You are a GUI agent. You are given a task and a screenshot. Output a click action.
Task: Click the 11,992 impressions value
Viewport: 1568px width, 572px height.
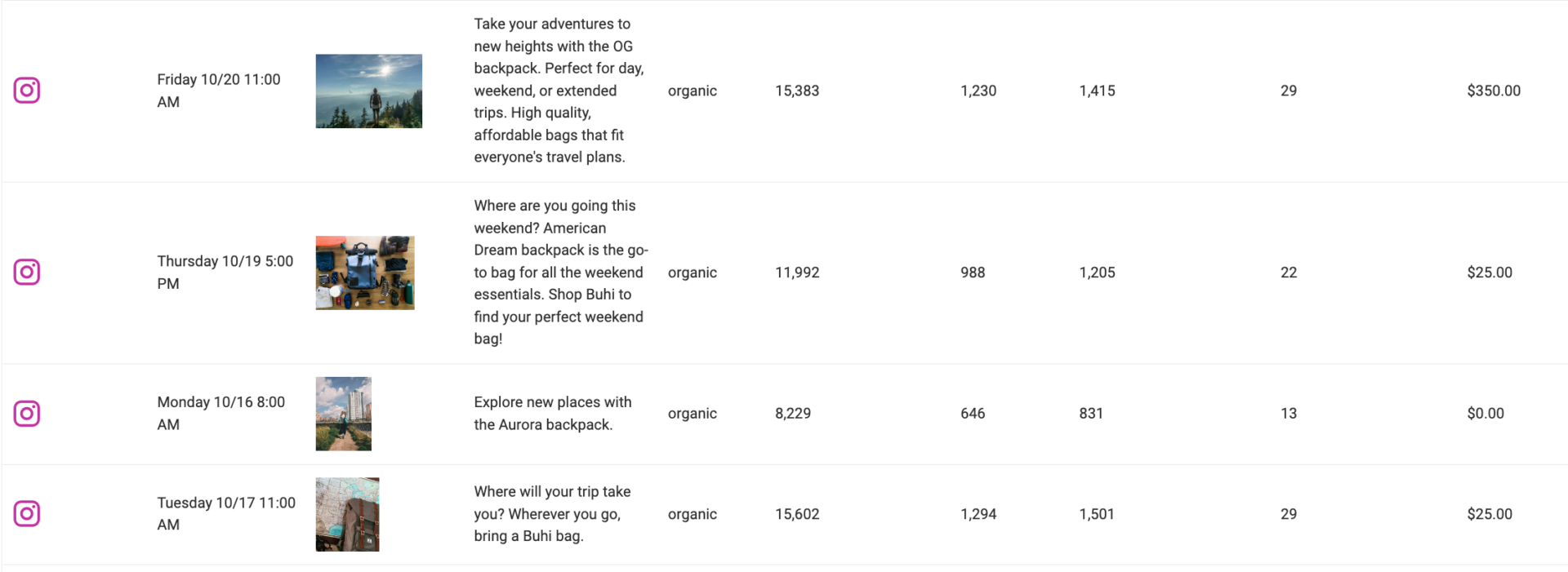tap(797, 273)
